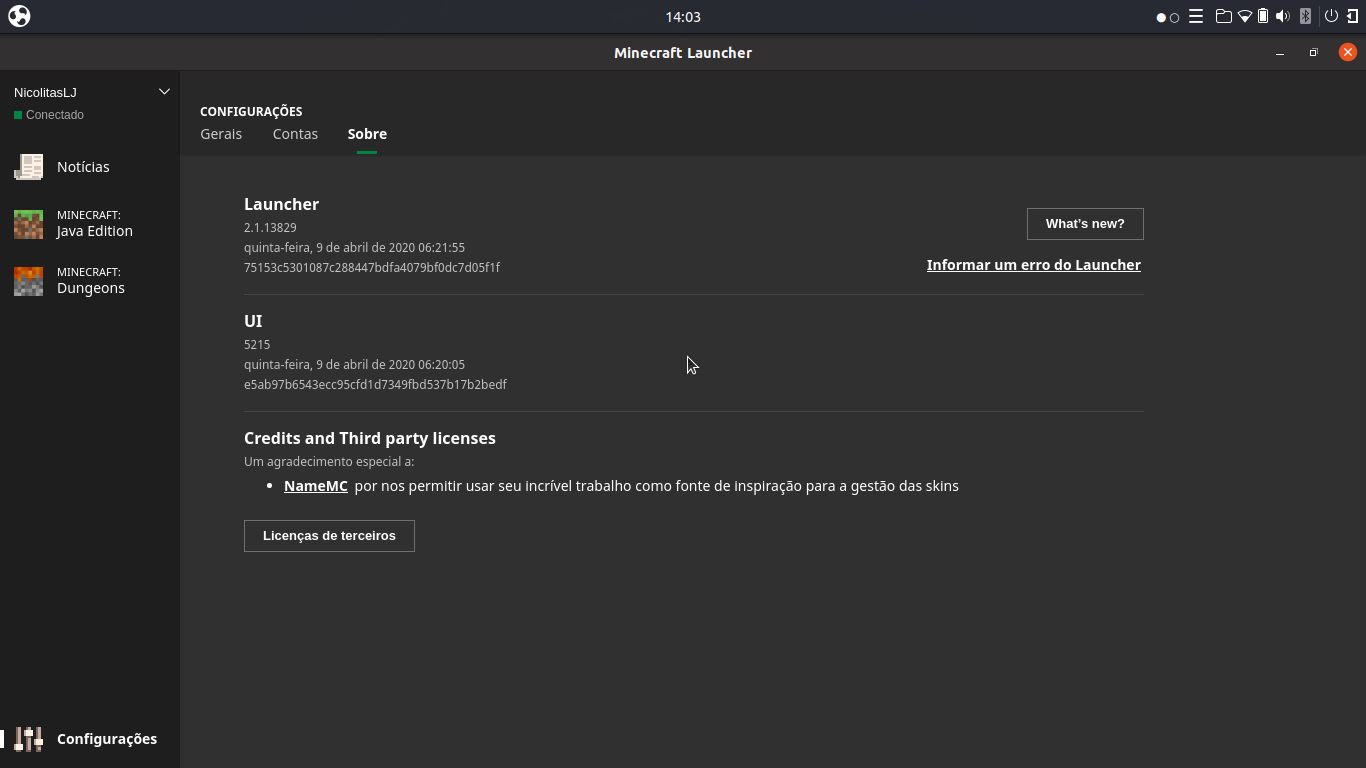Click the launcher build date ending 06:21:55
The height and width of the screenshot is (768, 1366).
pos(354,248)
